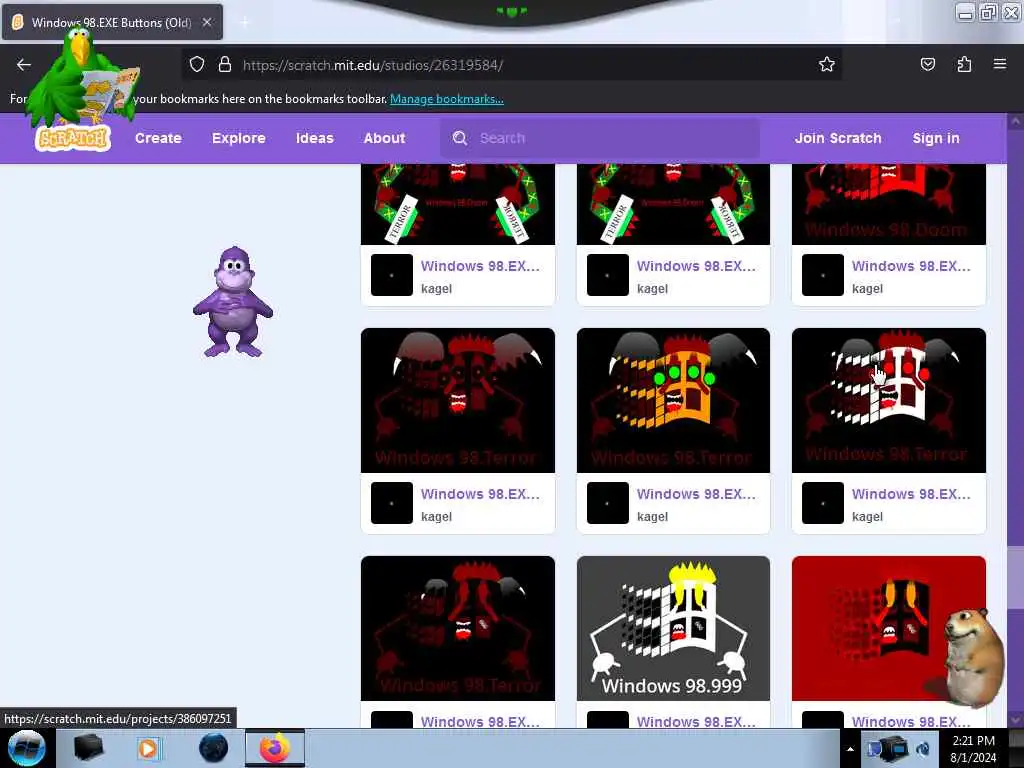Open the Windows 98.999 project thumbnail
The width and height of the screenshot is (1024, 768).
pyautogui.click(x=673, y=628)
